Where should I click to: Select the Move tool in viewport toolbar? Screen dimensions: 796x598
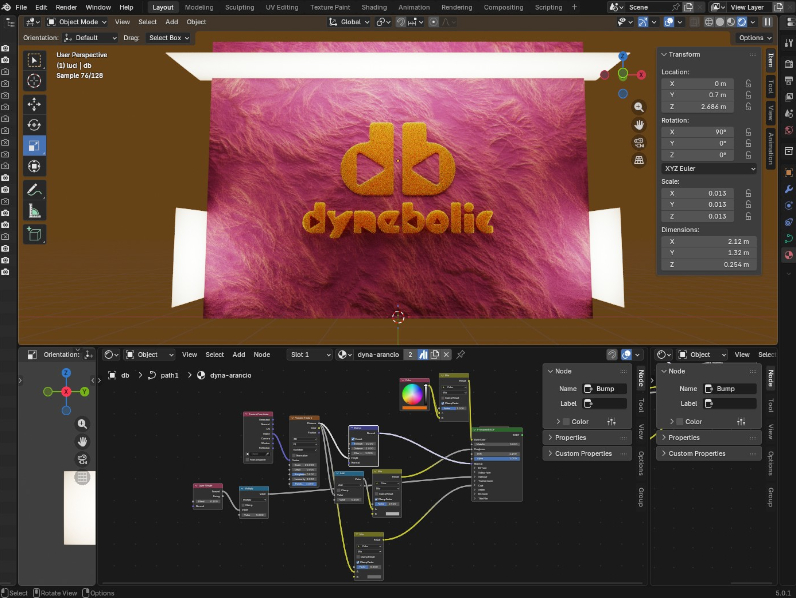point(34,104)
